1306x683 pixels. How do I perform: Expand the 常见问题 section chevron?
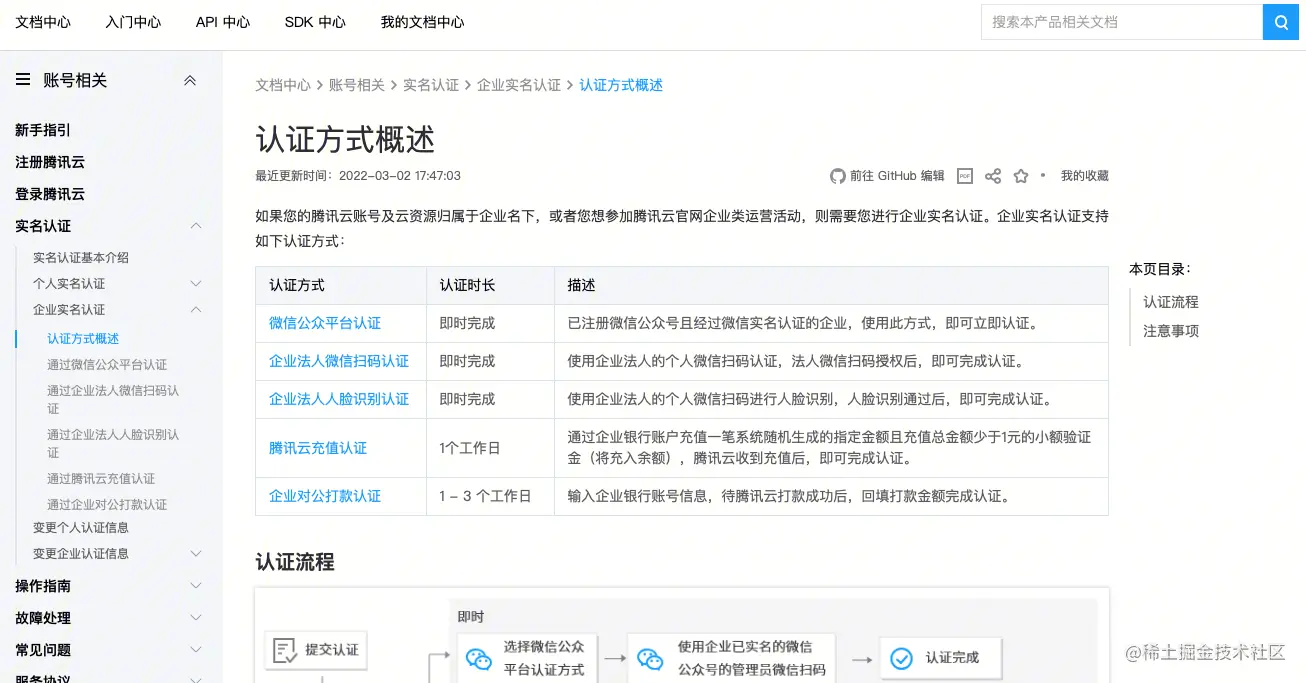[x=196, y=650]
